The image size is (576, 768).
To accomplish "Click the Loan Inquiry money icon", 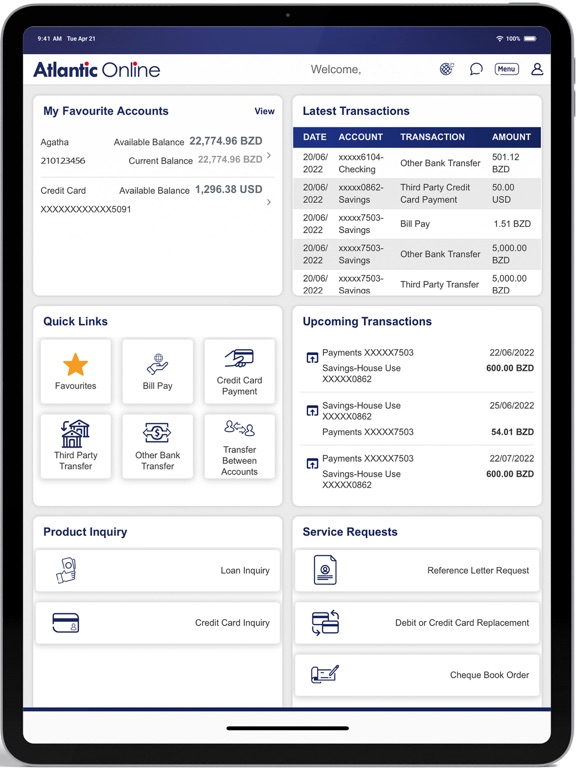I will tap(66, 570).
